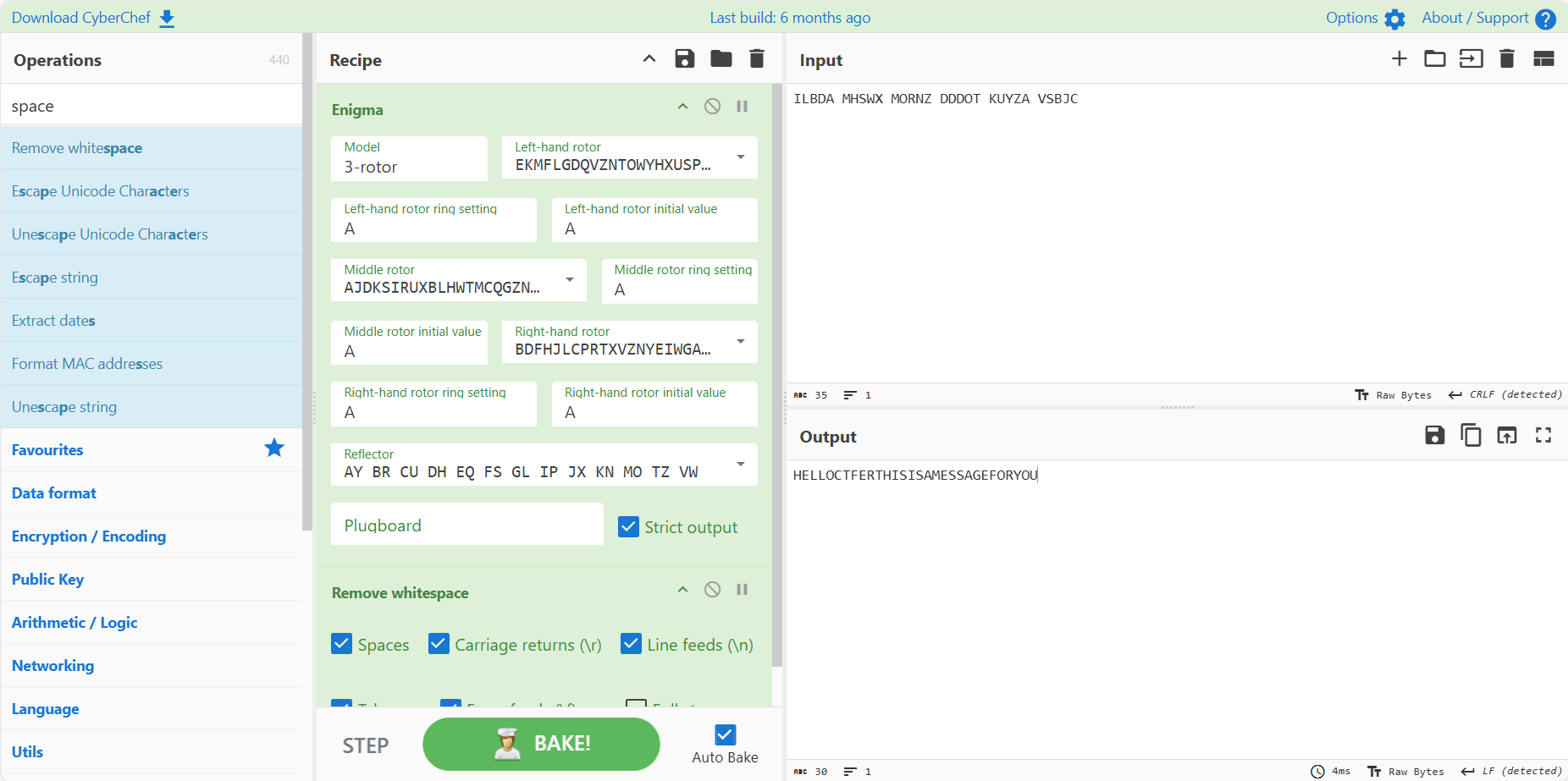Click the Plugboard input field
Viewport: 1568px width, 781px height.
tap(467, 525)
